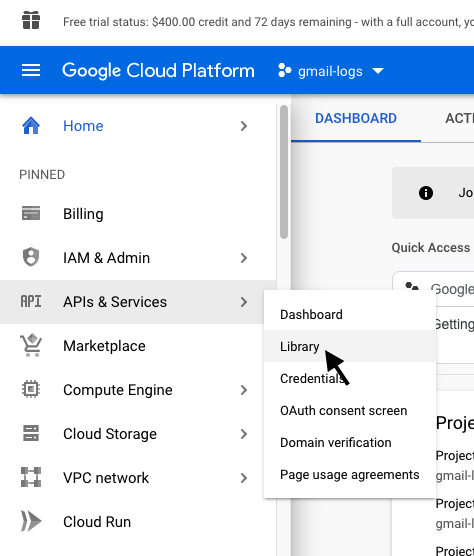Click the gift icon in free trial banner
The width and height of the screenshot is (474, 556).
31,20
